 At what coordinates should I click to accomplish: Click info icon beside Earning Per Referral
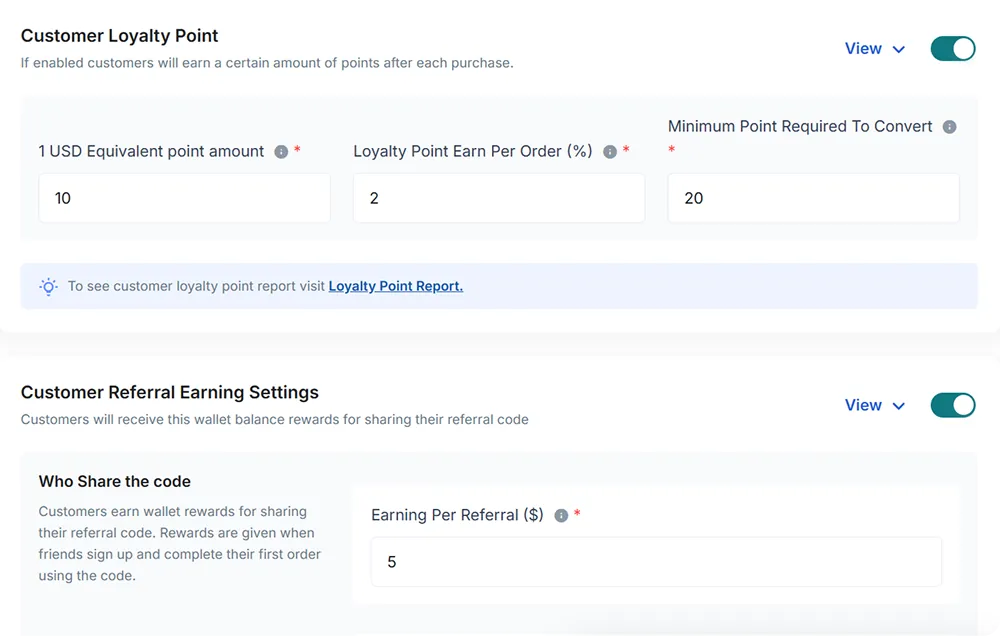point(561,515)
